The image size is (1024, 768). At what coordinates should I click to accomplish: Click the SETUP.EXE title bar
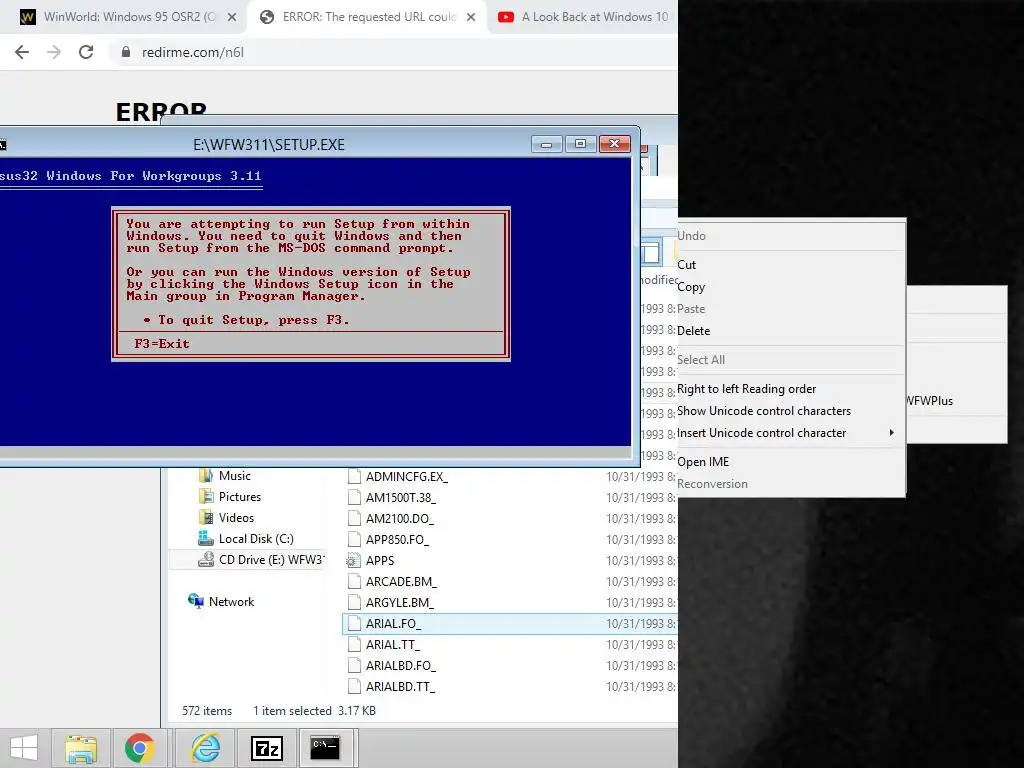pos(268,144)
